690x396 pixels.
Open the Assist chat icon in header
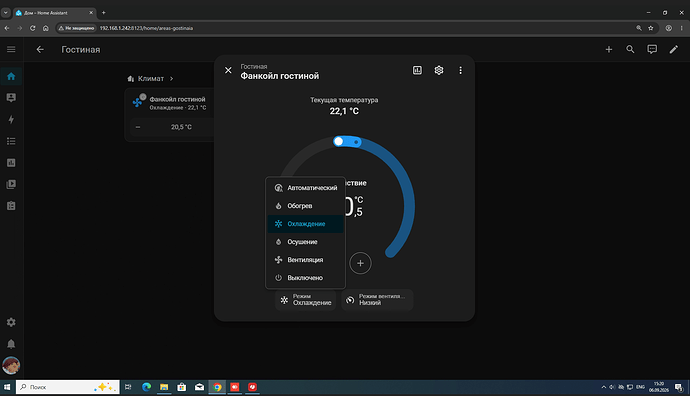(652, 49)
